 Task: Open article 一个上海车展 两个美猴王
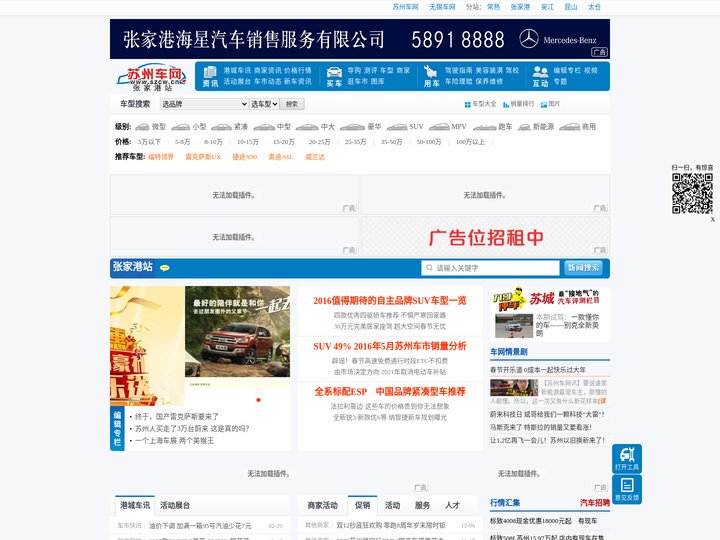click(174, 440)
